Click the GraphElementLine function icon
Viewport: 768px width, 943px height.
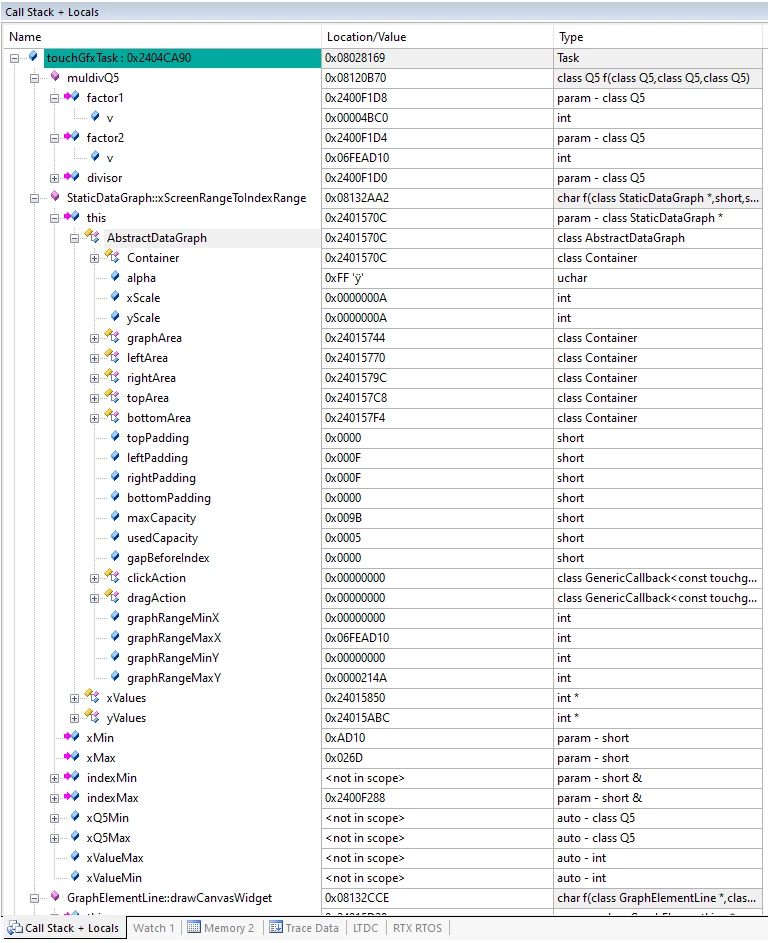click(x=55, y=896)
